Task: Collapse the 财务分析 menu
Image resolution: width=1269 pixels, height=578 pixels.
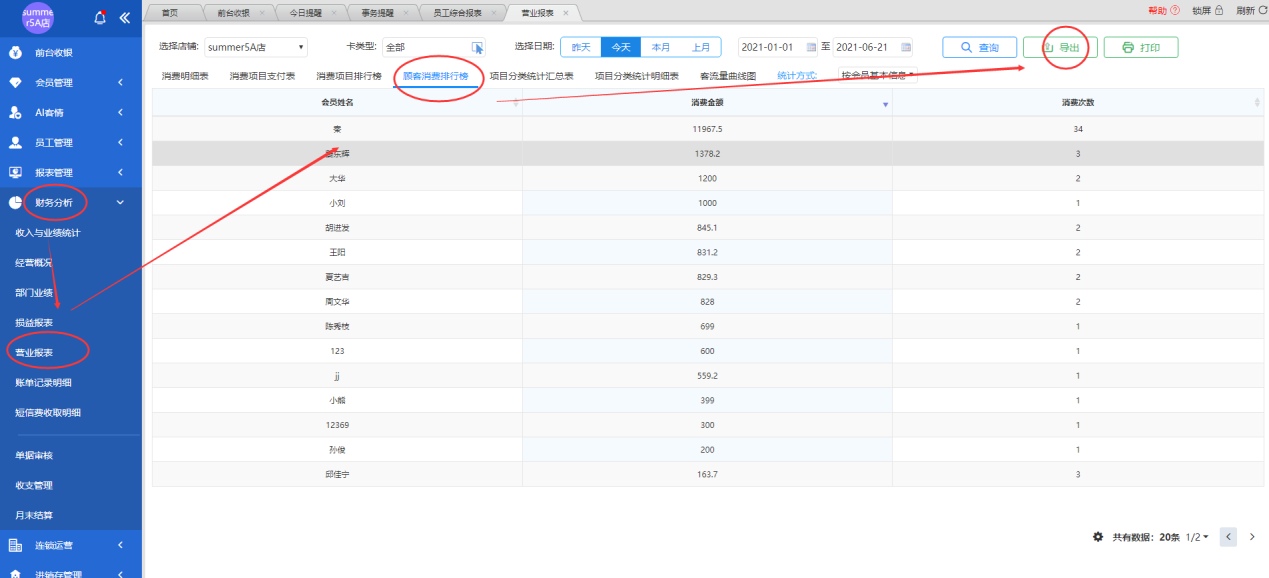Action: point(120,202)
